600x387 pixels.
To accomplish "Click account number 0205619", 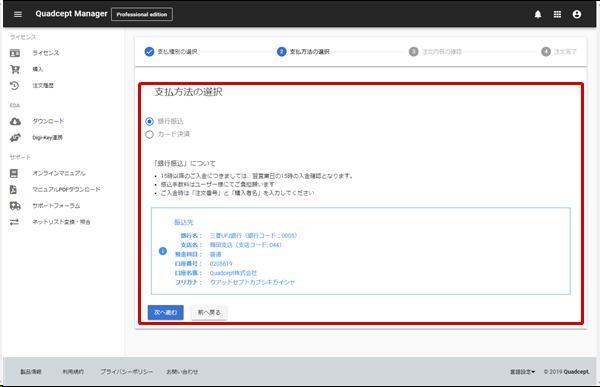I will 221,264.
